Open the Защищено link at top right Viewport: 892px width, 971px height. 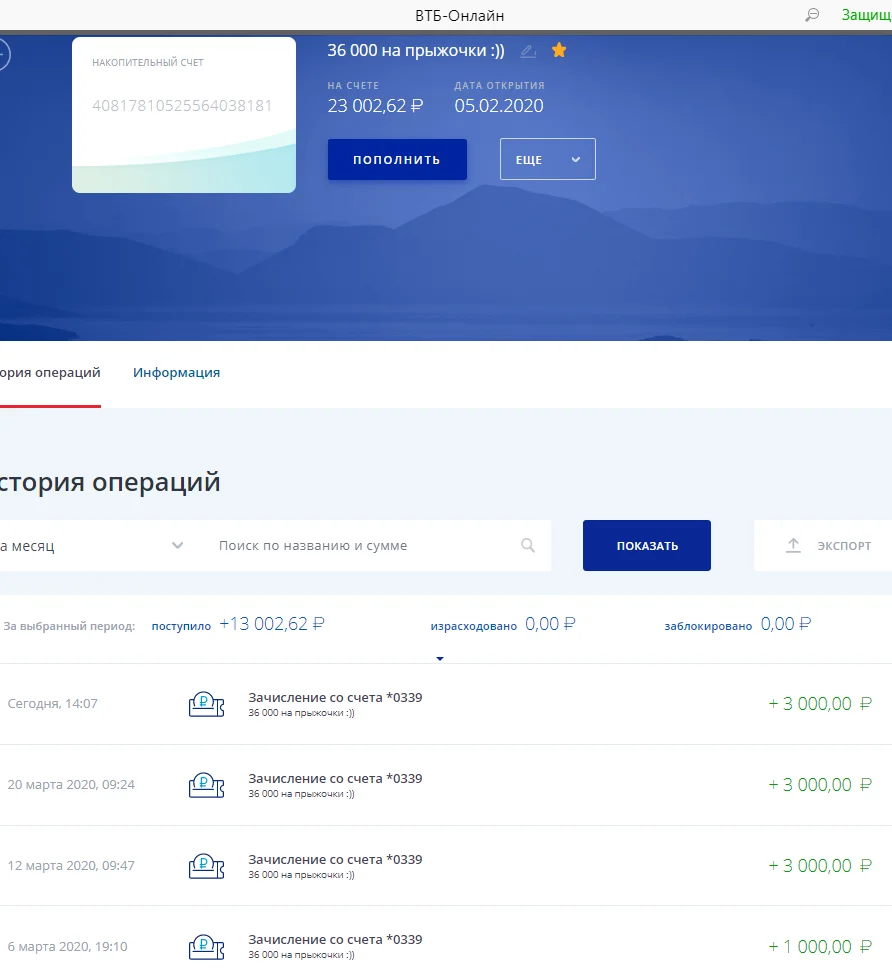coord(866,15)
